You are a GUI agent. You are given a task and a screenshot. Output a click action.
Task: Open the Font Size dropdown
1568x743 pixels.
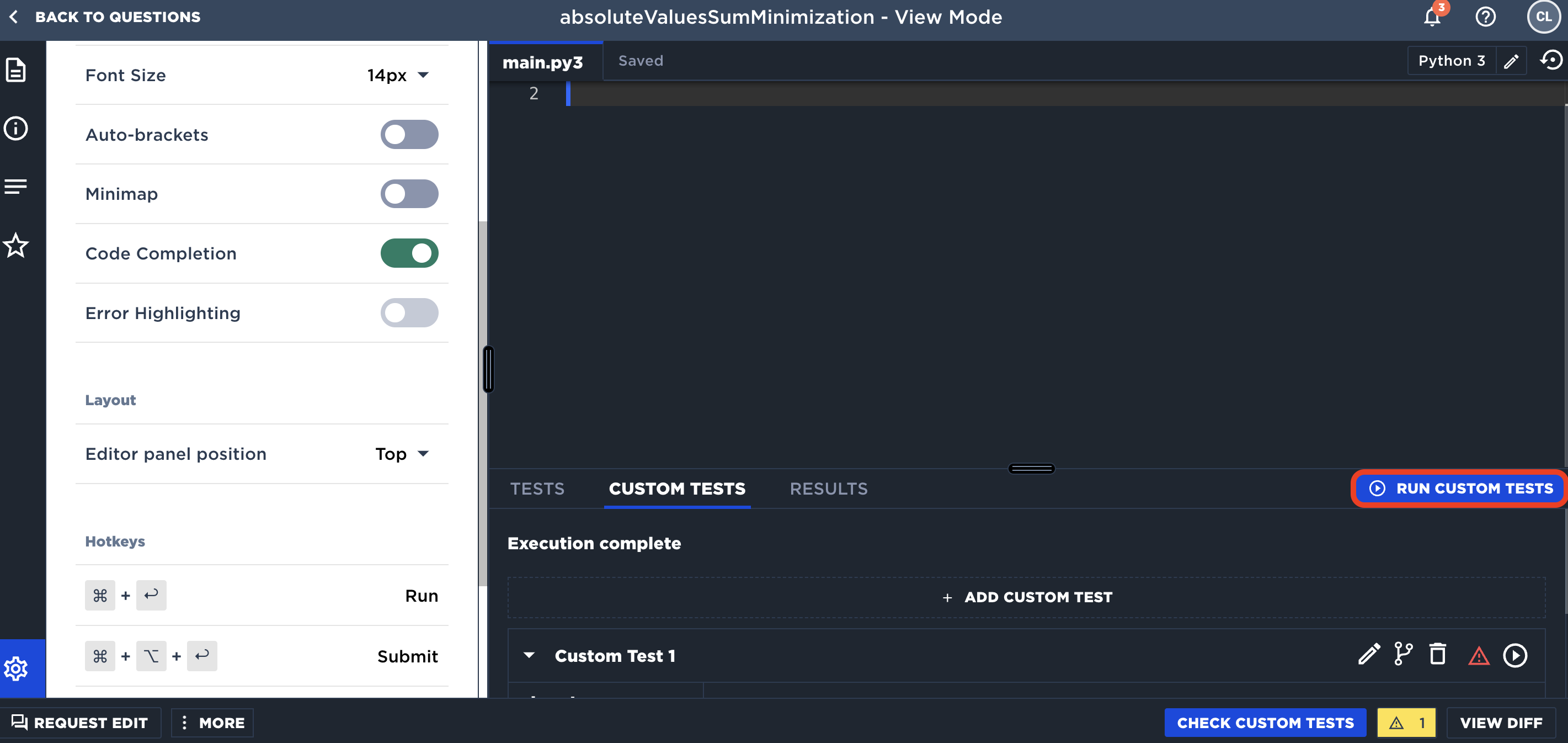398,75
